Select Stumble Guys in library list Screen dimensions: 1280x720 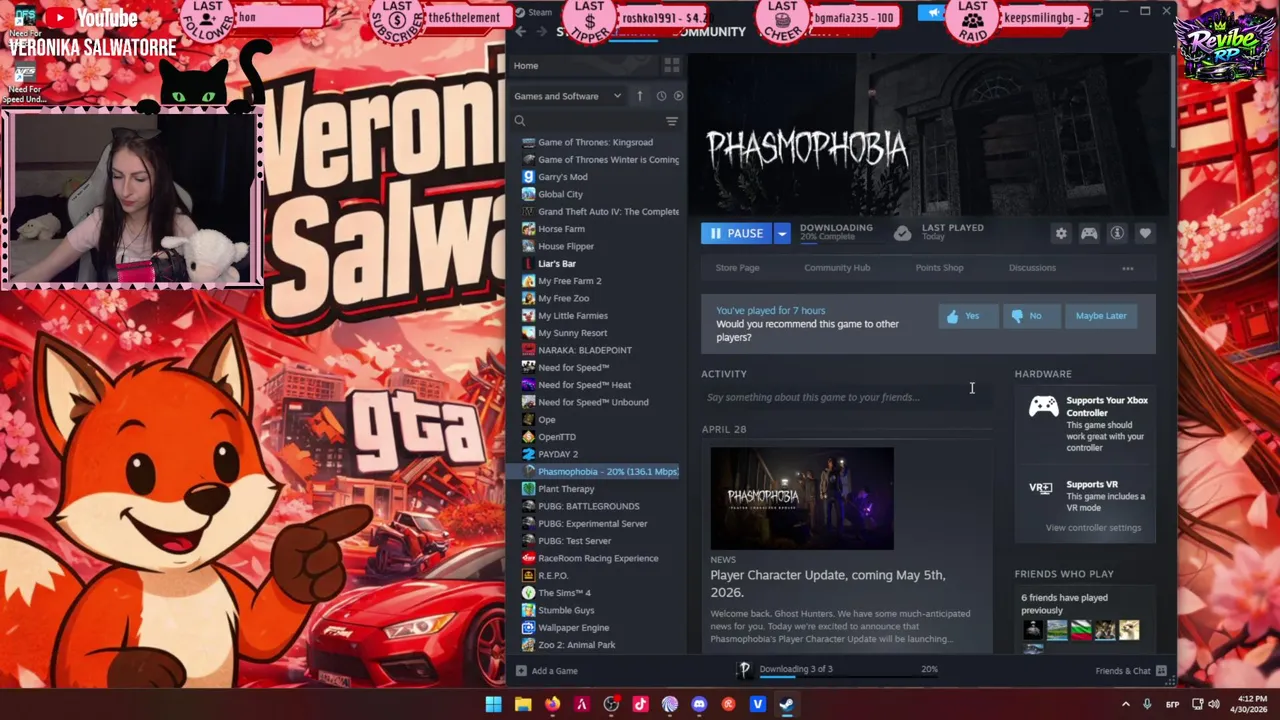tap(566, 610)
